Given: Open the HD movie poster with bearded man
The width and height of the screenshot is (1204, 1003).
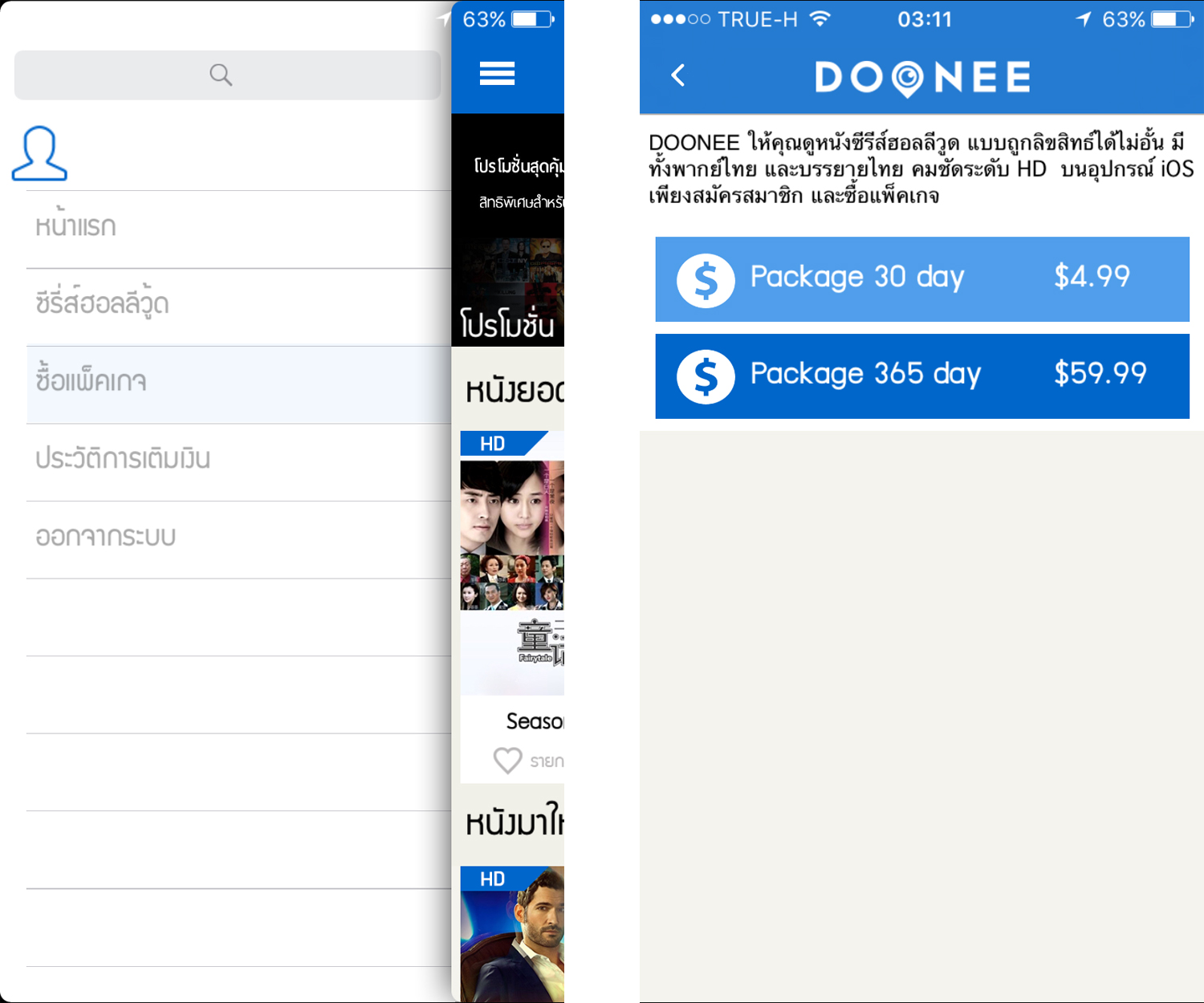Looking at the screenshot, I should point(512,935).
